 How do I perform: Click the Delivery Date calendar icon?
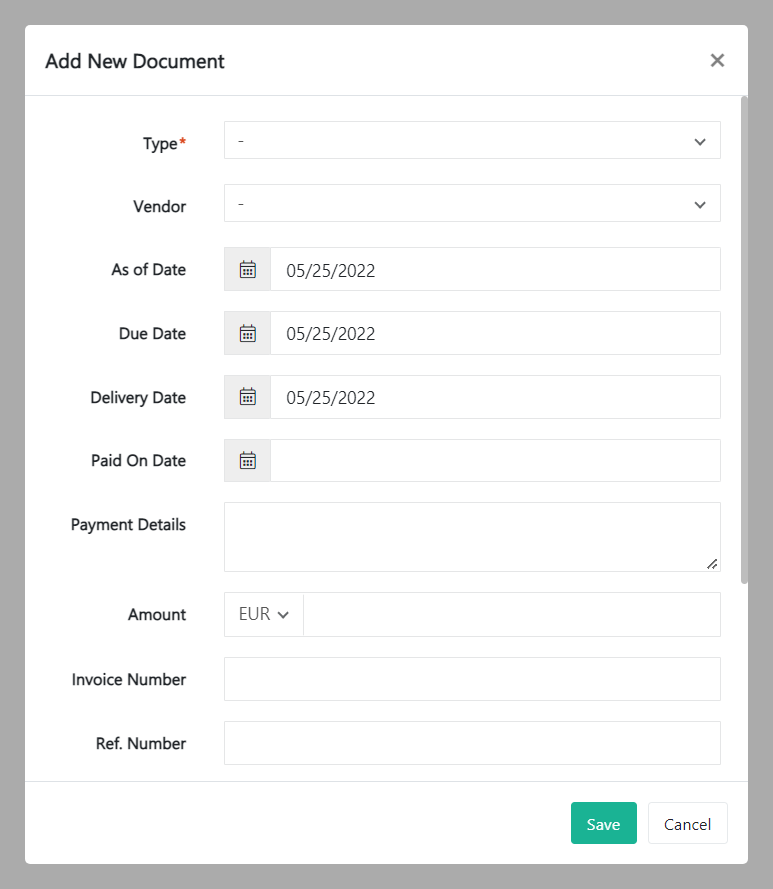(248, 397)
